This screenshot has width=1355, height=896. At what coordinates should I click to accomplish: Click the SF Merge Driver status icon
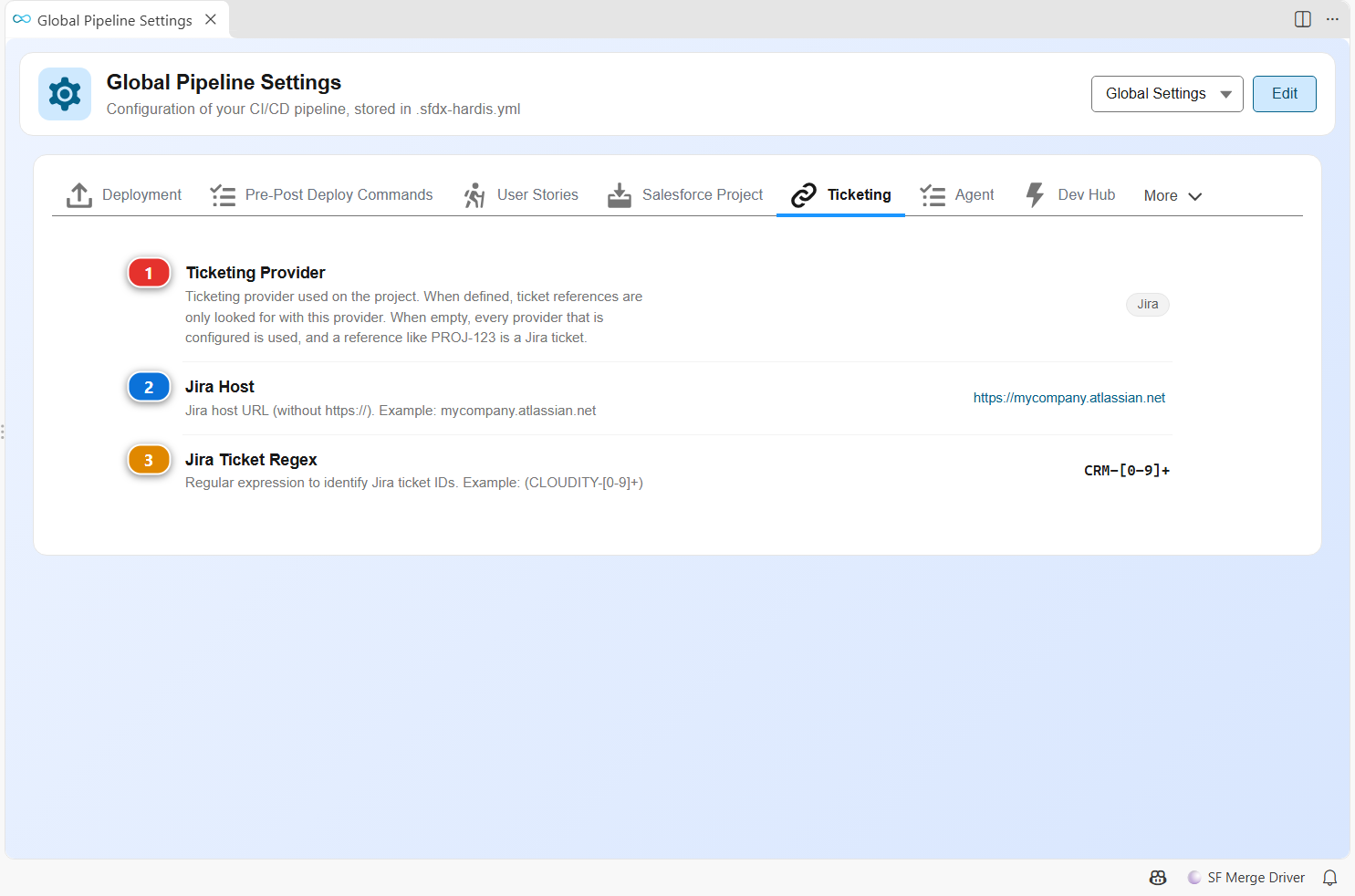tap(1194, 878)
